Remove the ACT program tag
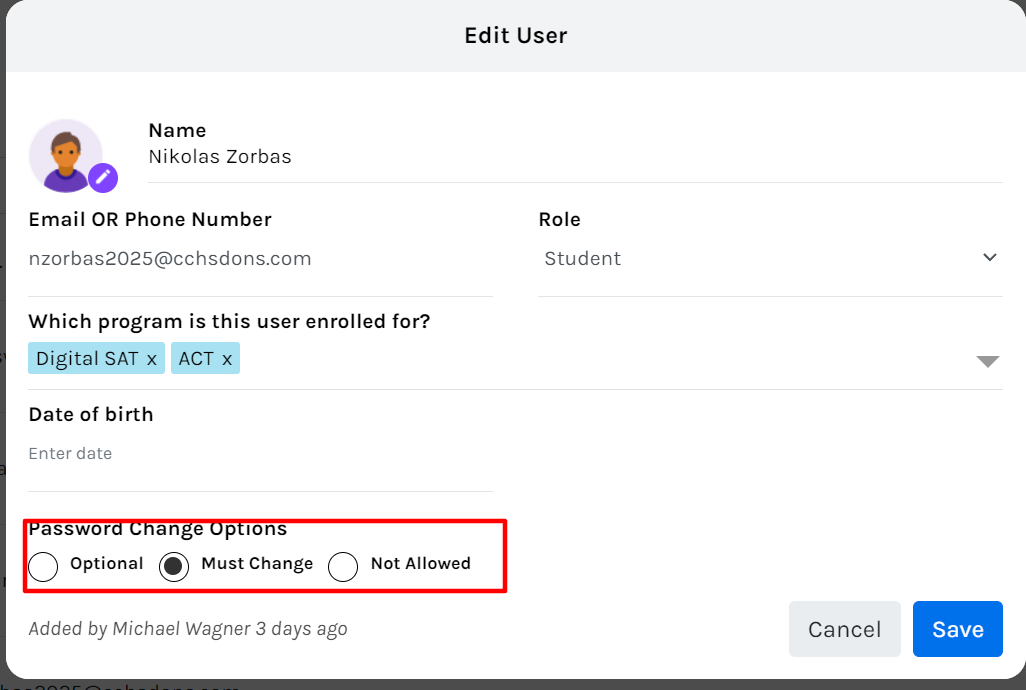Image resolution: width=1026 pixels, height=690 pixels. click(227, 359)
